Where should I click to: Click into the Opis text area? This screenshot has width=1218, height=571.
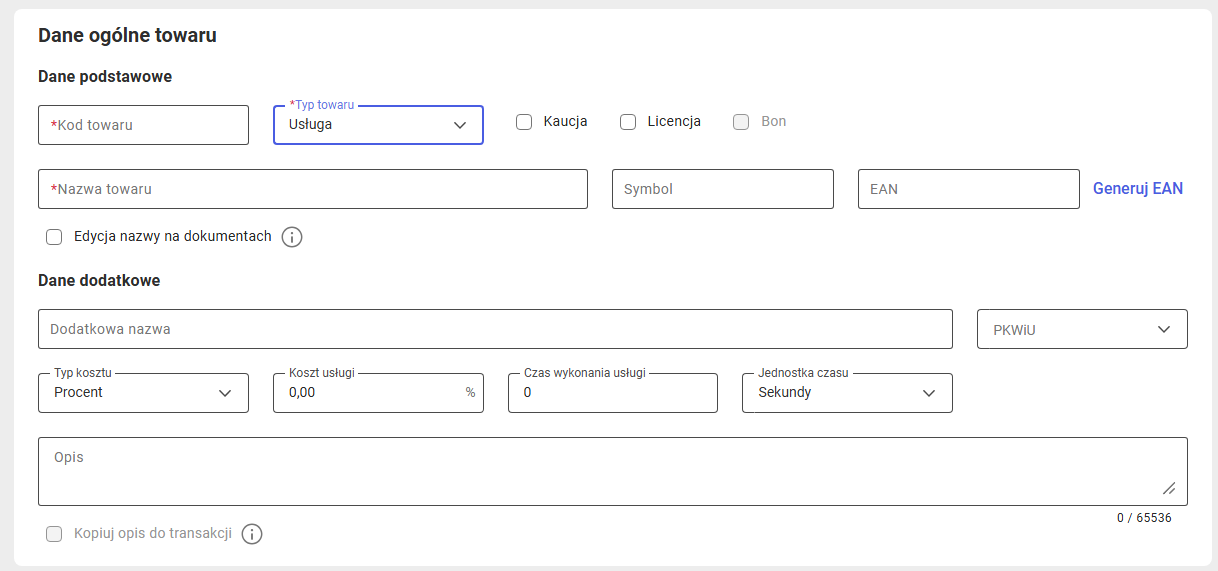coord(613,471)
